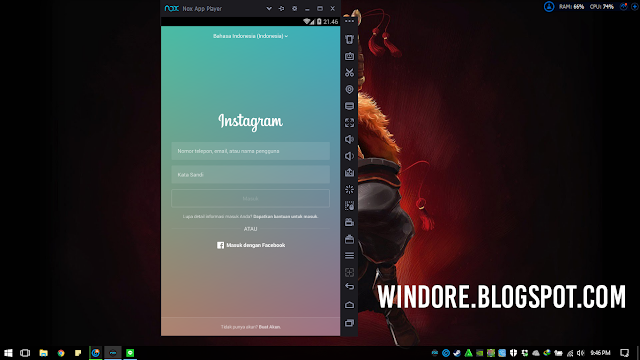Click Steam icon in system tray
Image resolution: width=640 pixels, height=360 pixels.
[457, 353]
